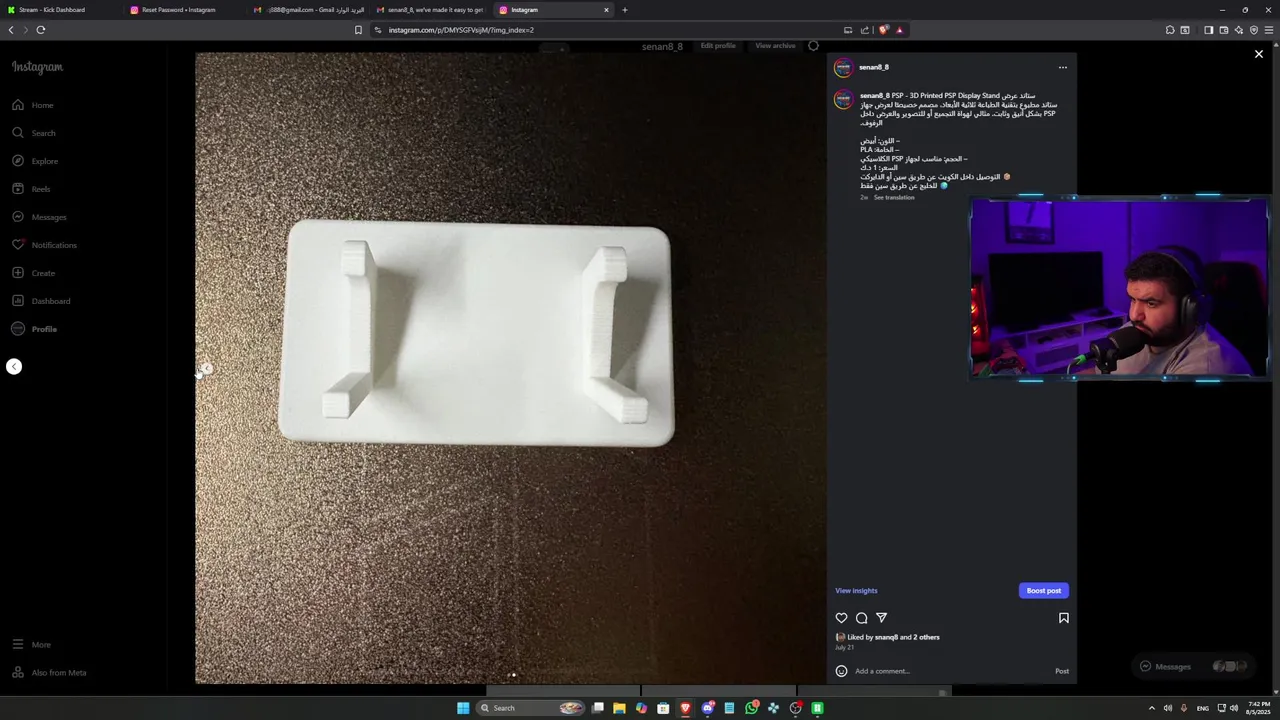Go to Profile in the sidebar
Viewport: 1280px width, 720px height.
coord(34,329)
